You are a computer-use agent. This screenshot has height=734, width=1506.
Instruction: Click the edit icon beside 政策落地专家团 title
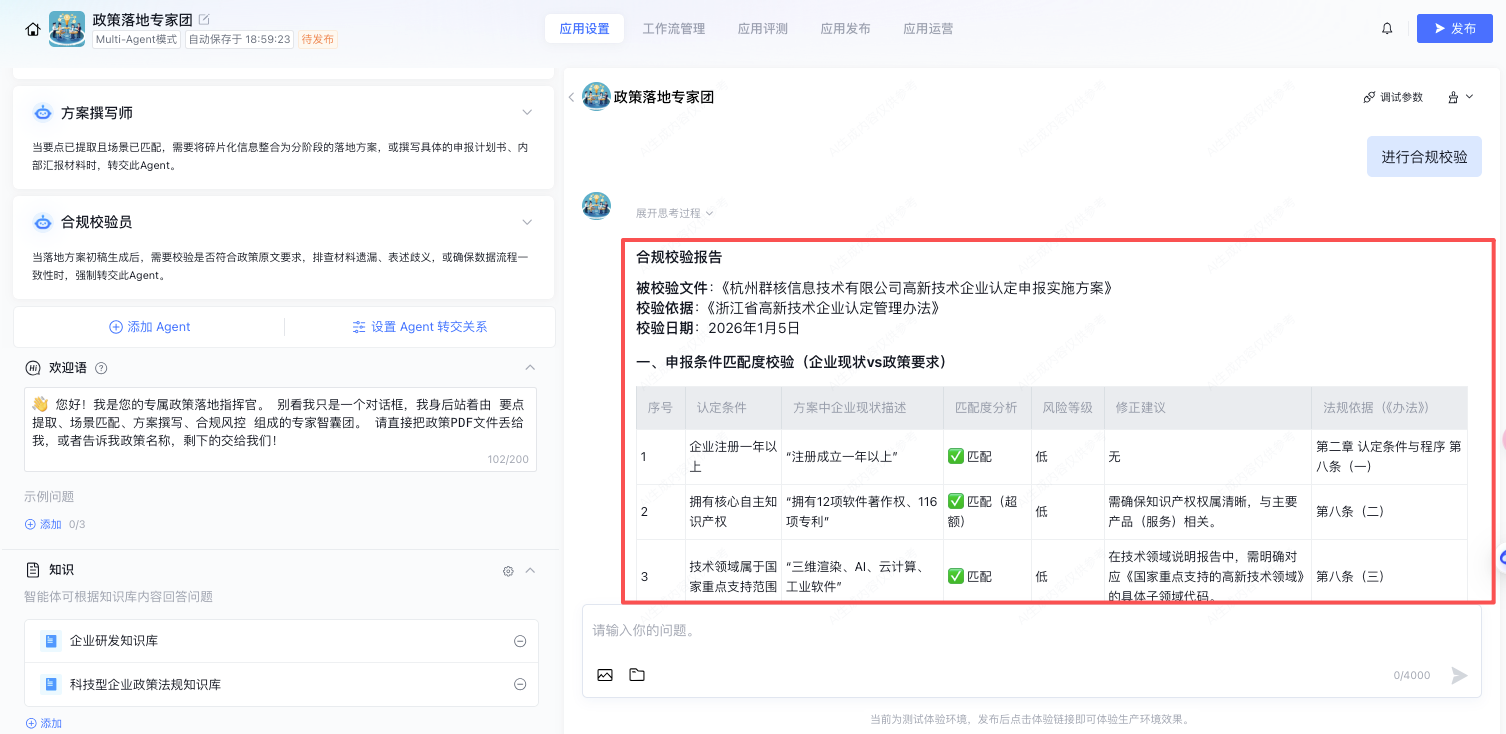pyautogui.click(x=205, y=19)
